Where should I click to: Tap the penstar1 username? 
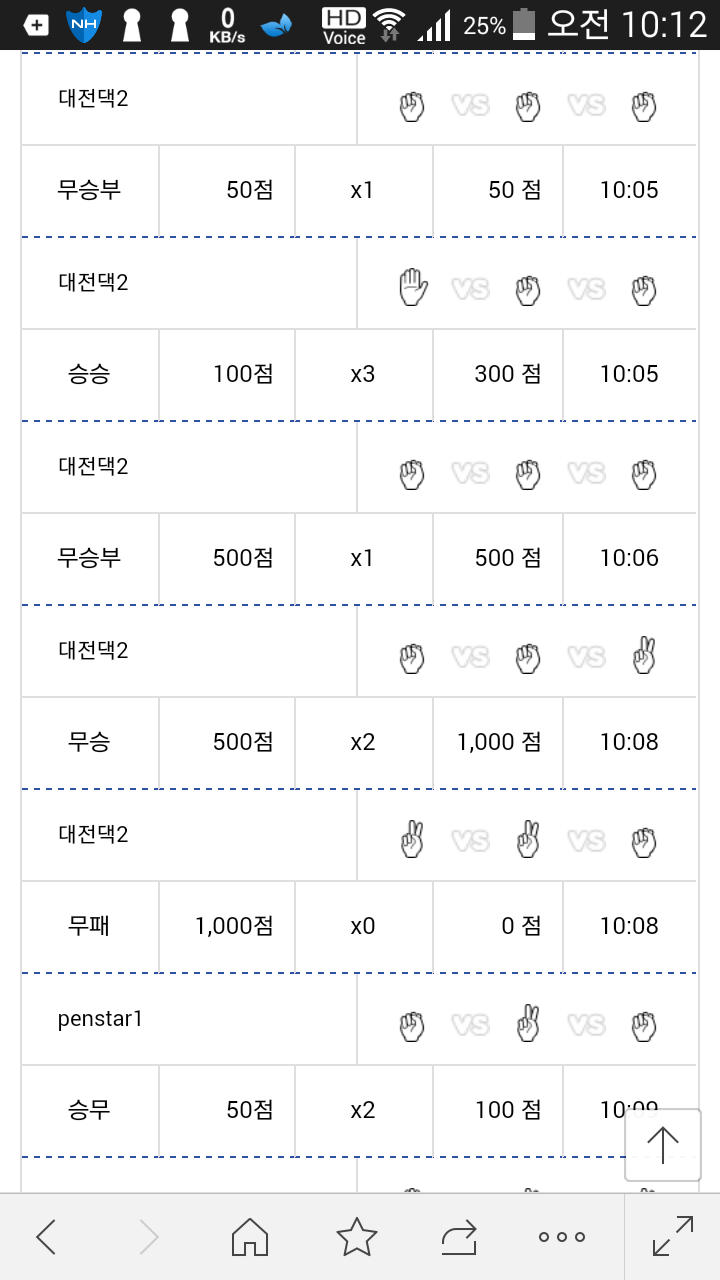pos(100,1019)
